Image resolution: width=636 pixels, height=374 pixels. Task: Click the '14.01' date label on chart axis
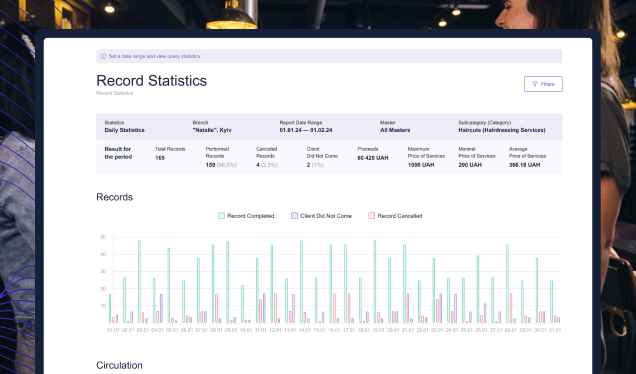click(305, 330)
